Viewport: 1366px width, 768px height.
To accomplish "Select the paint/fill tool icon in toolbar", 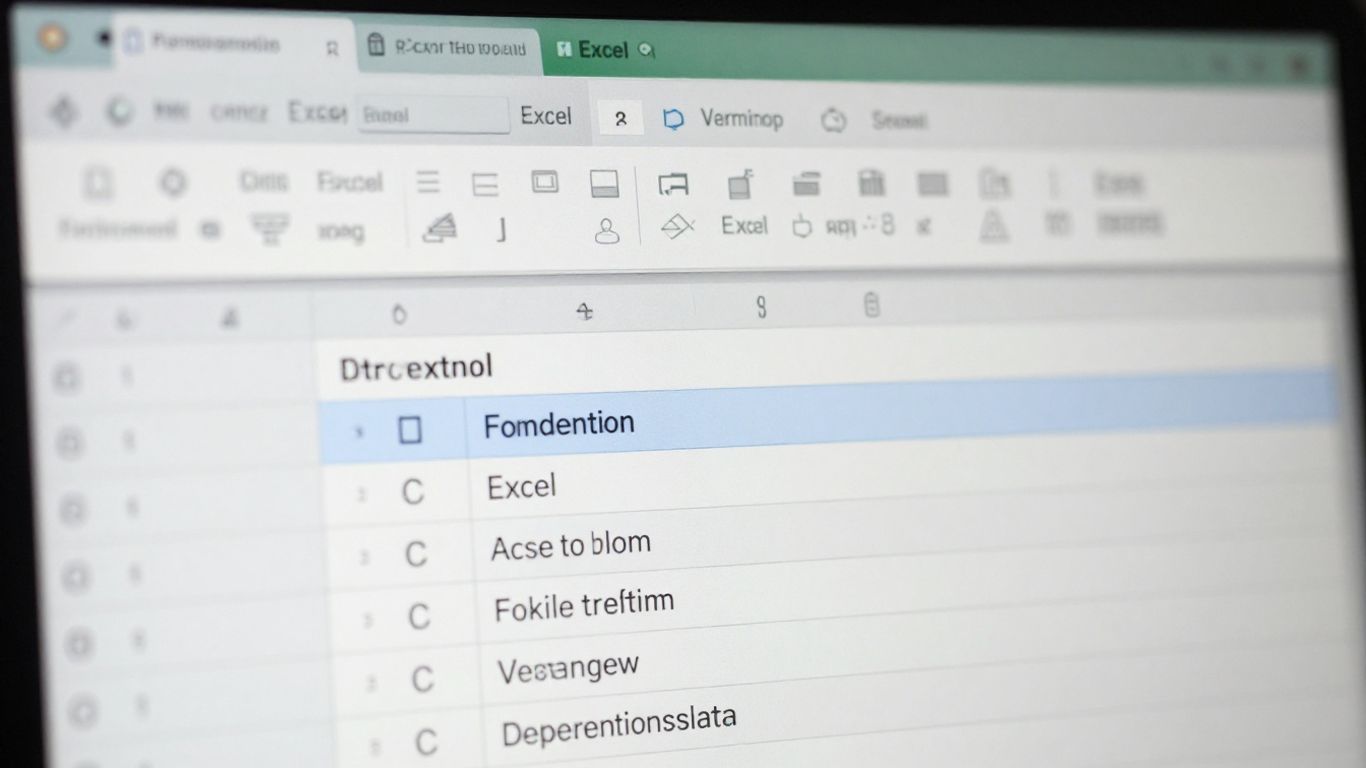I will (440, 230).
